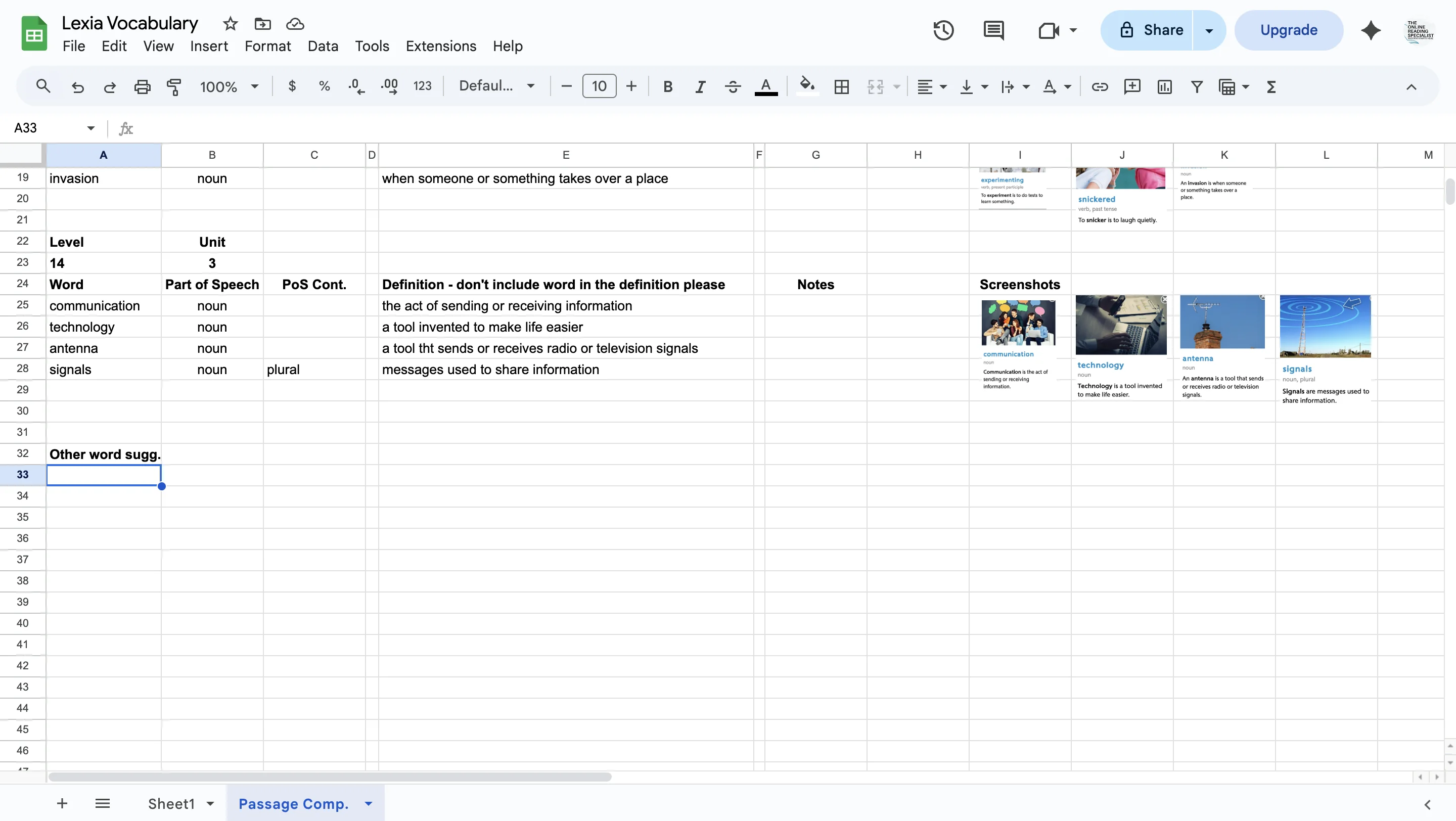Click the Upgrade button

[x=1289, y=29]
